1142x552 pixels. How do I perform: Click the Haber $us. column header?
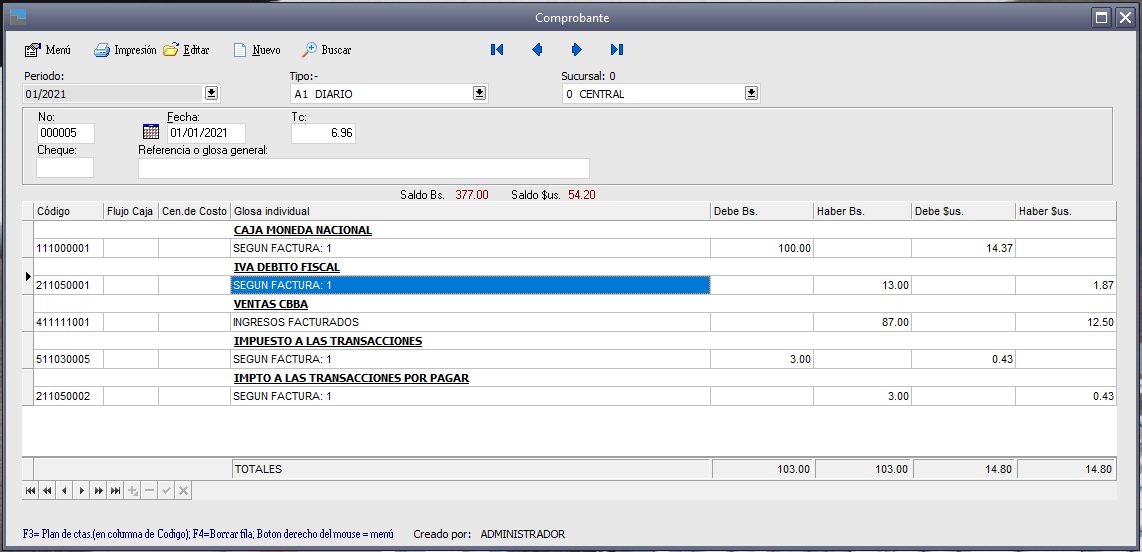click(x=1066, y=211)
